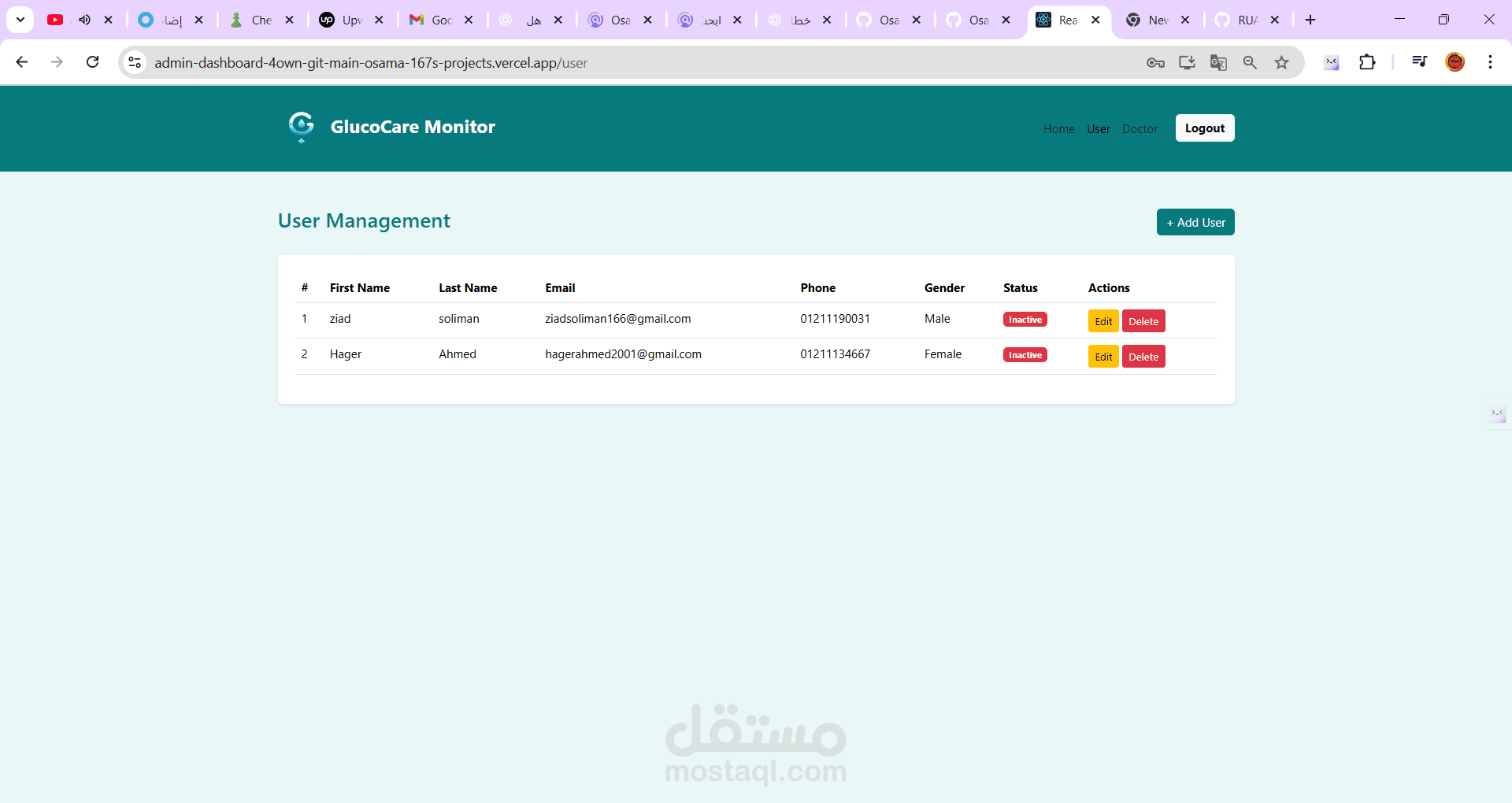Open the media control icon in toolbar
The width and height of the screenshot is (1512, 803).
(1419, 61)
